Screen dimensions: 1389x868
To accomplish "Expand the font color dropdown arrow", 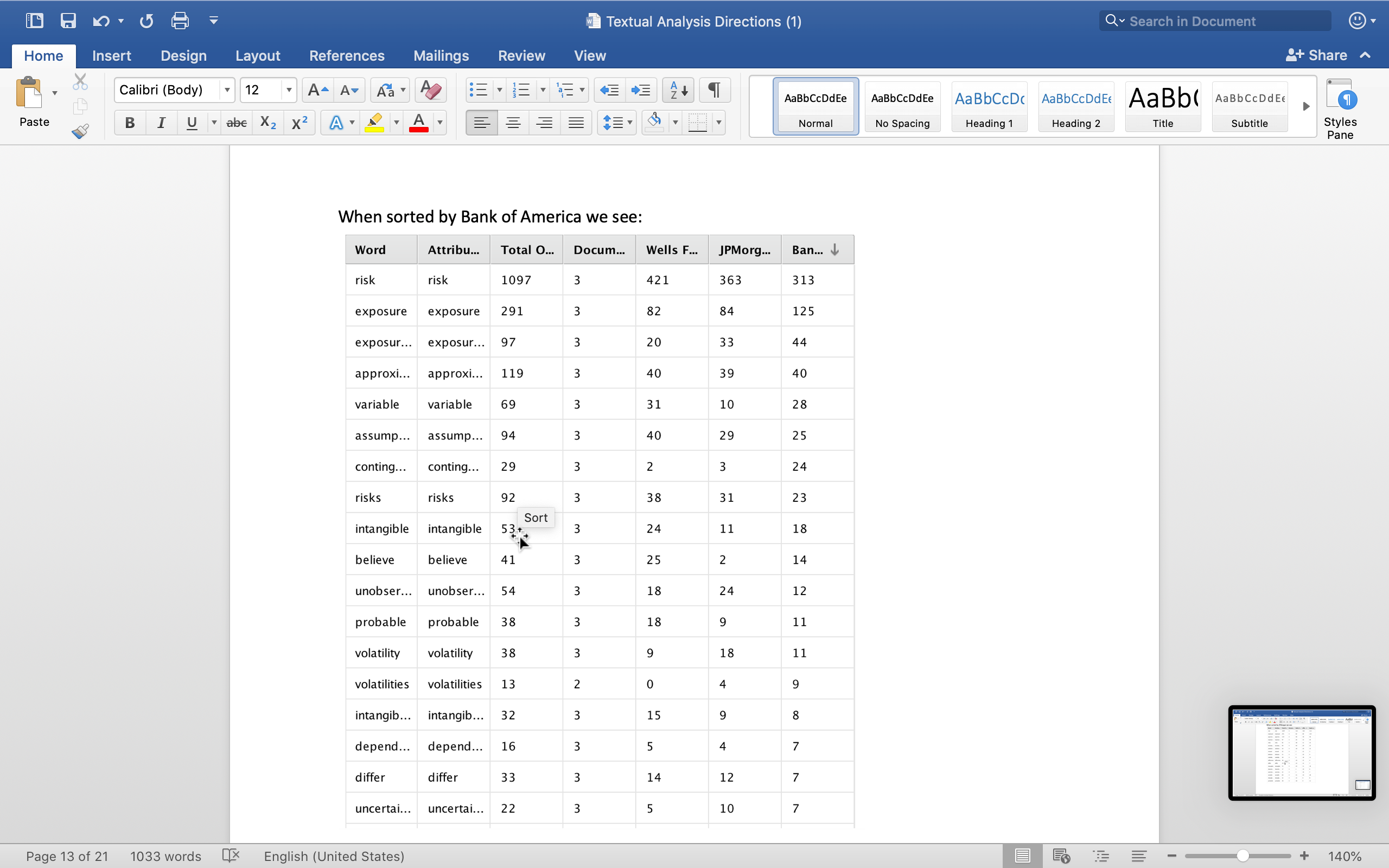I will click(x=439, y=122).
